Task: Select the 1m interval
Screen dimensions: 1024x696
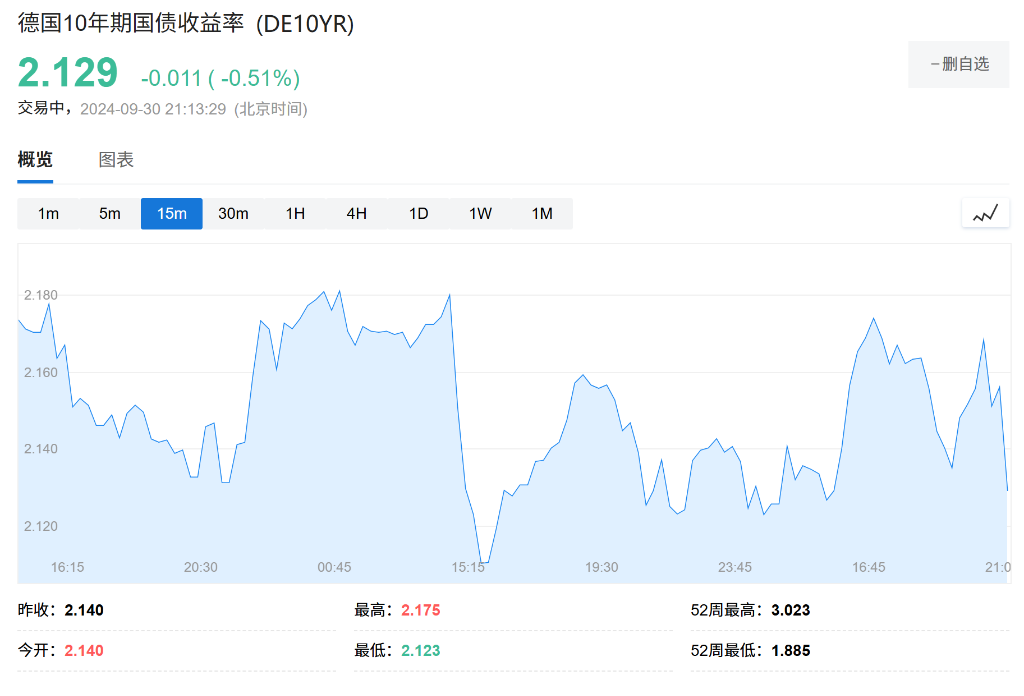Action: (48, 214)
